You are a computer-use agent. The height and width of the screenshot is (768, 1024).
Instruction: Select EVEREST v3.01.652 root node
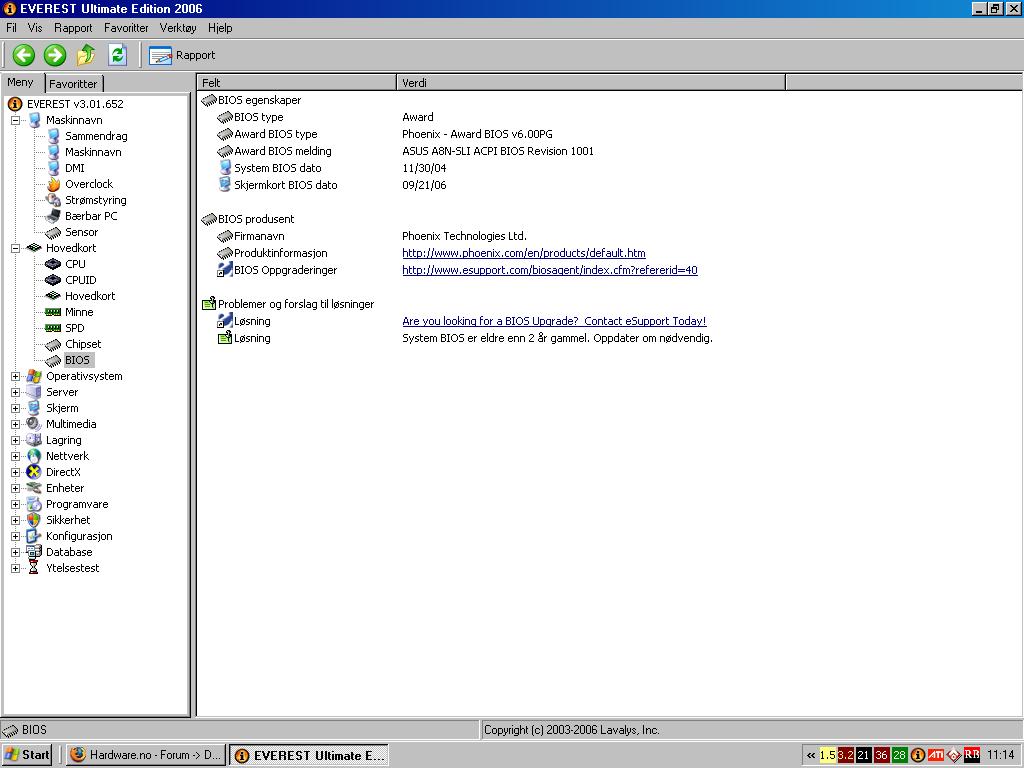pos(74,104)
